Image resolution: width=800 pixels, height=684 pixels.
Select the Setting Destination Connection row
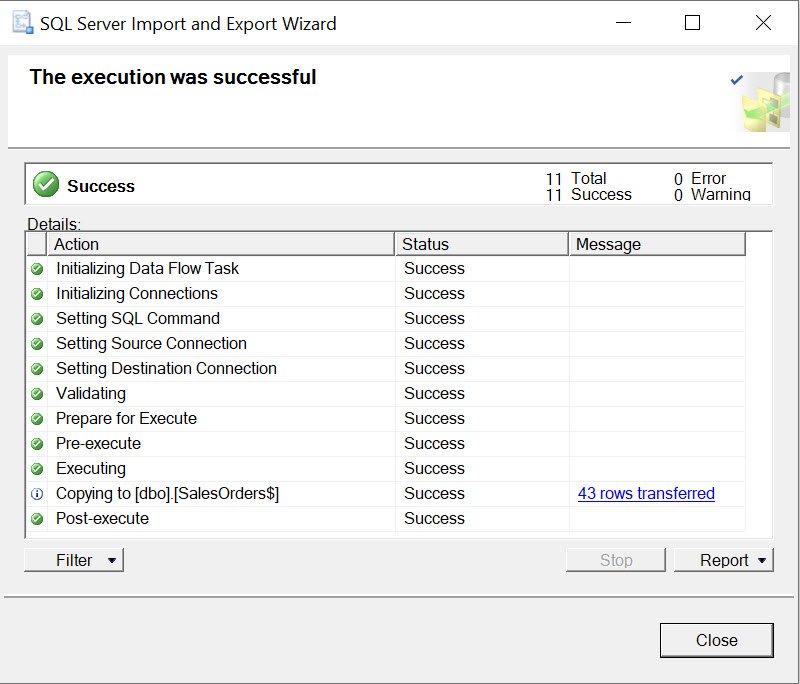point(386,368)
